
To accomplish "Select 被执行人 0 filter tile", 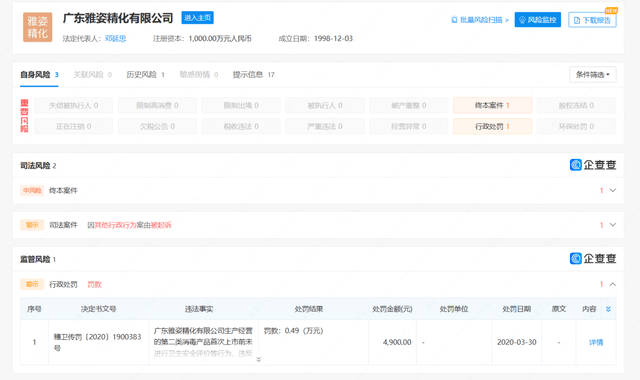I will click(x=325, y=105).
